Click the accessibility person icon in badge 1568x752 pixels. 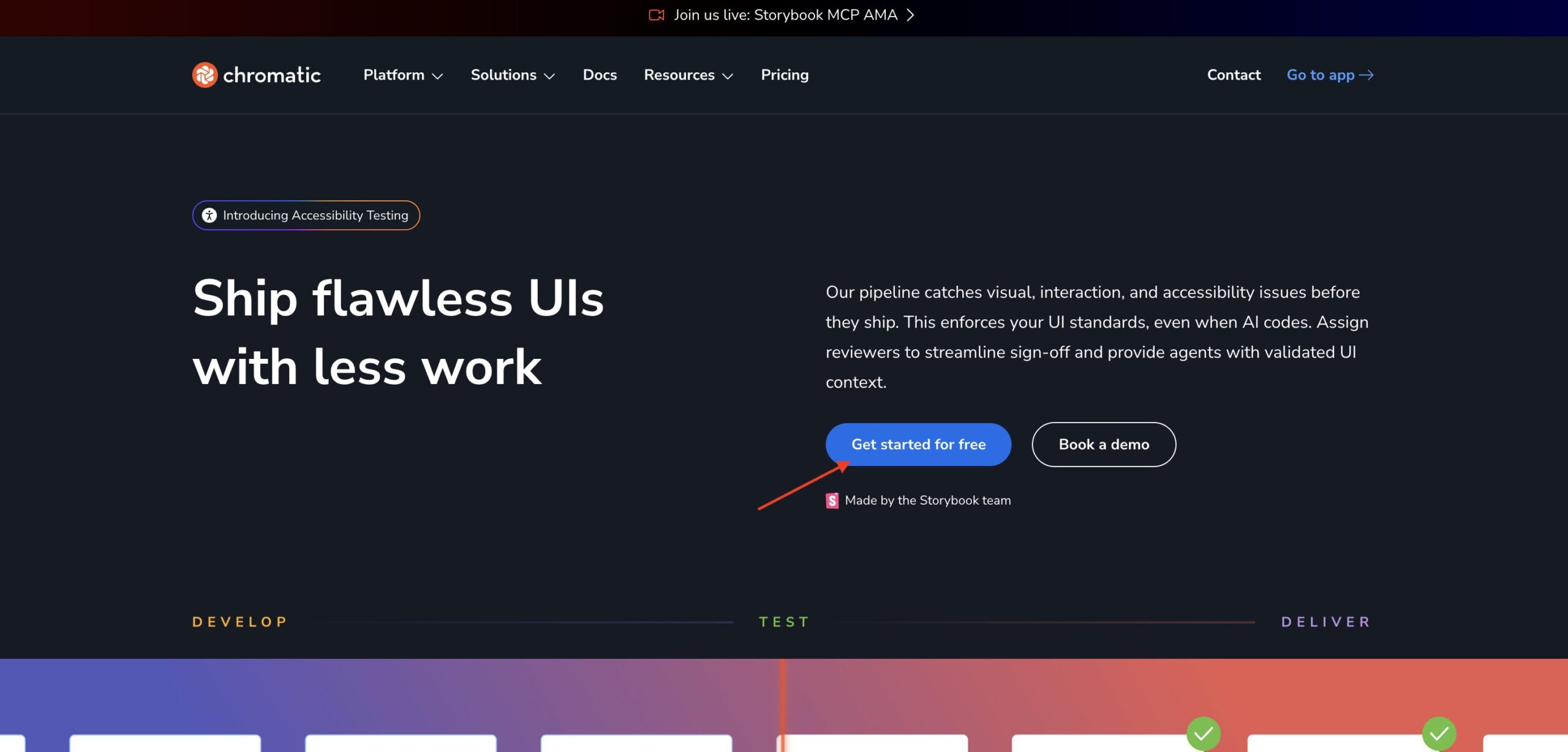click(209, 216)
